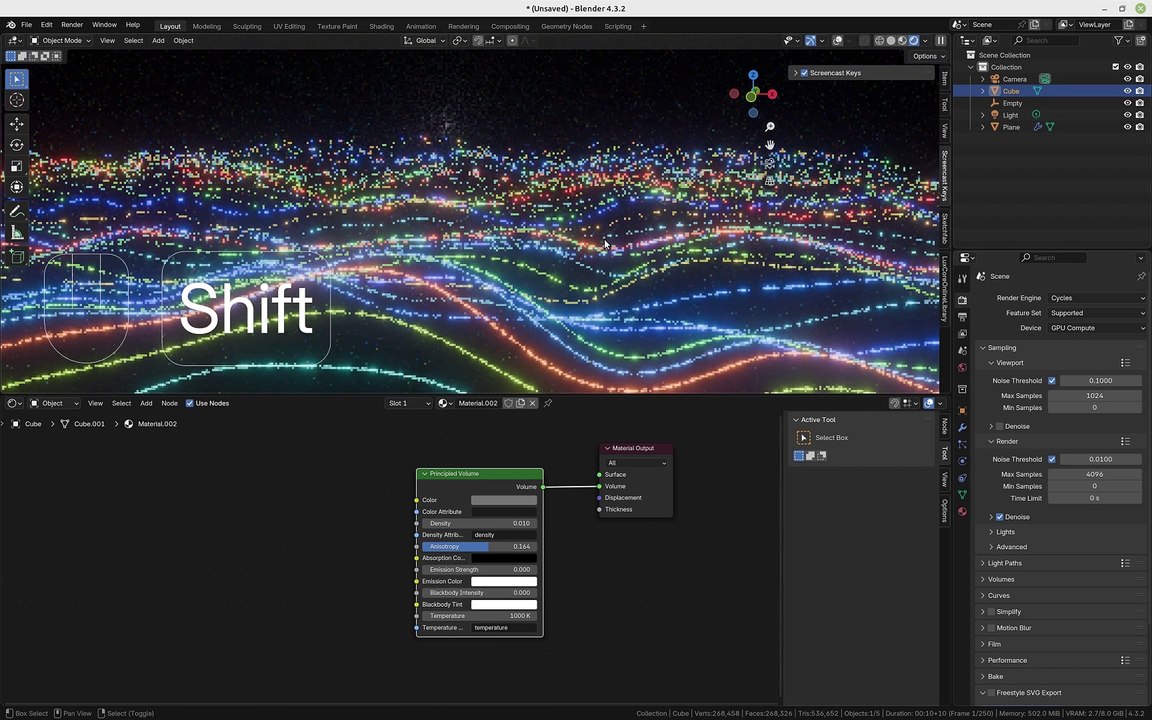The height and width of the screenshot is (720, 1152).
Task: Expand the Light Paths panel
Action: pyautogui.click(x=1005, y=563)
